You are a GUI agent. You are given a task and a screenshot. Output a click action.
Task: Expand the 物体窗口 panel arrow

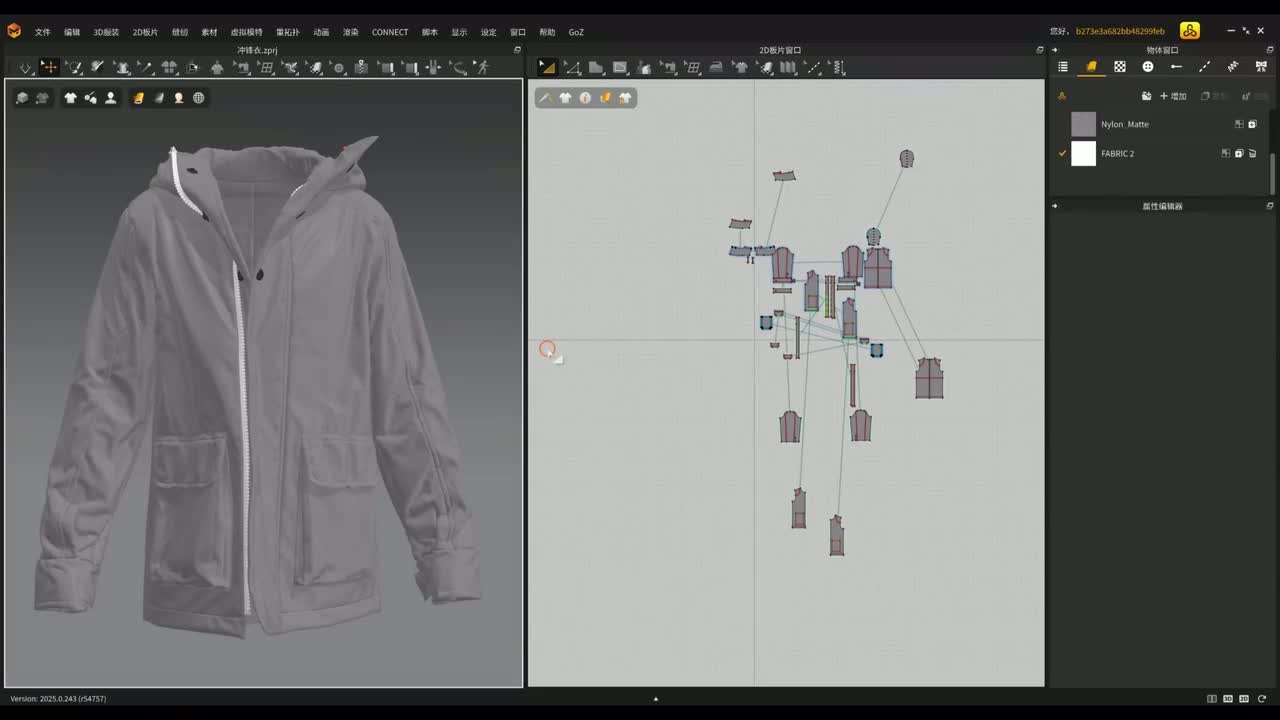tap(1054, 50)
